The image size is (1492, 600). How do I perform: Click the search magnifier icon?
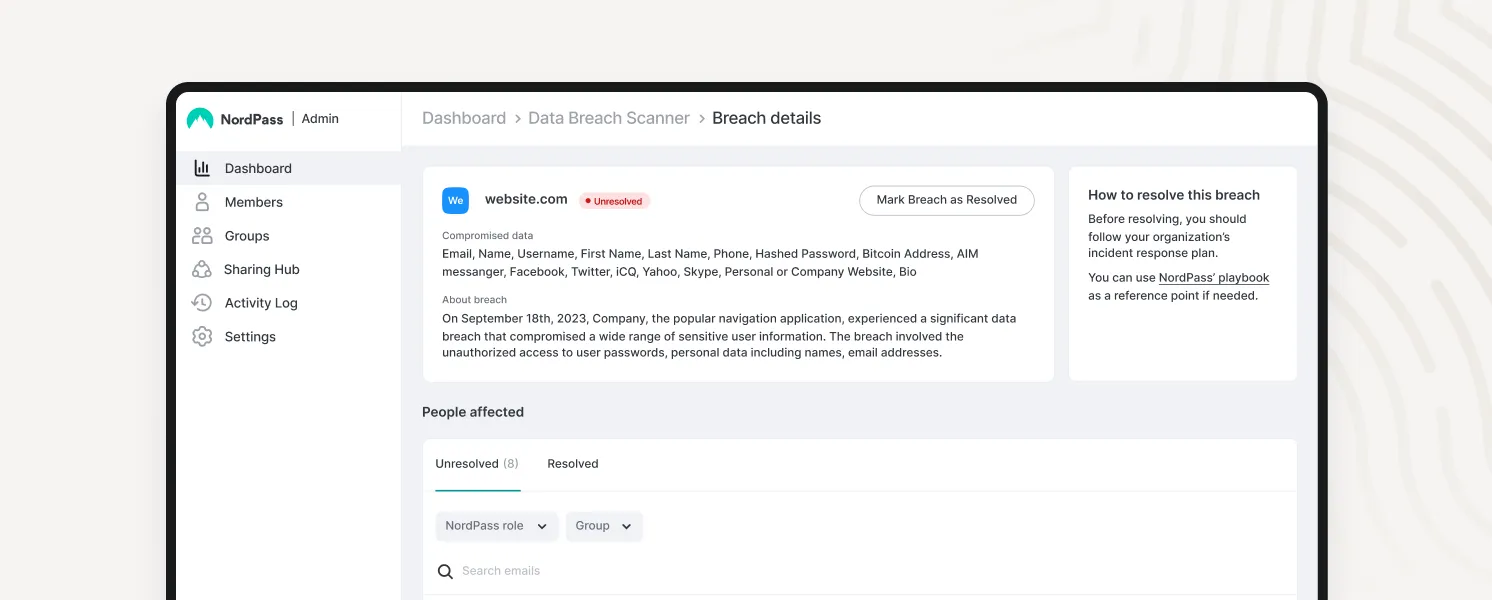[446, 572]
